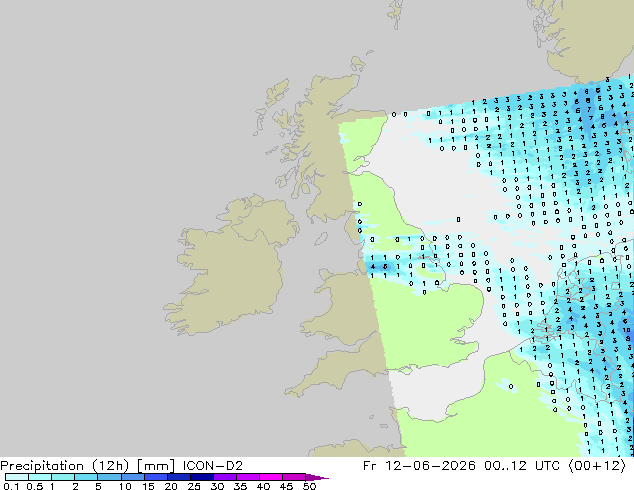Click the 'Precipitation (12h) [mm]' title text
Image resolution: width=634 pixels, height=490 pixels.
tap(87, 466)
